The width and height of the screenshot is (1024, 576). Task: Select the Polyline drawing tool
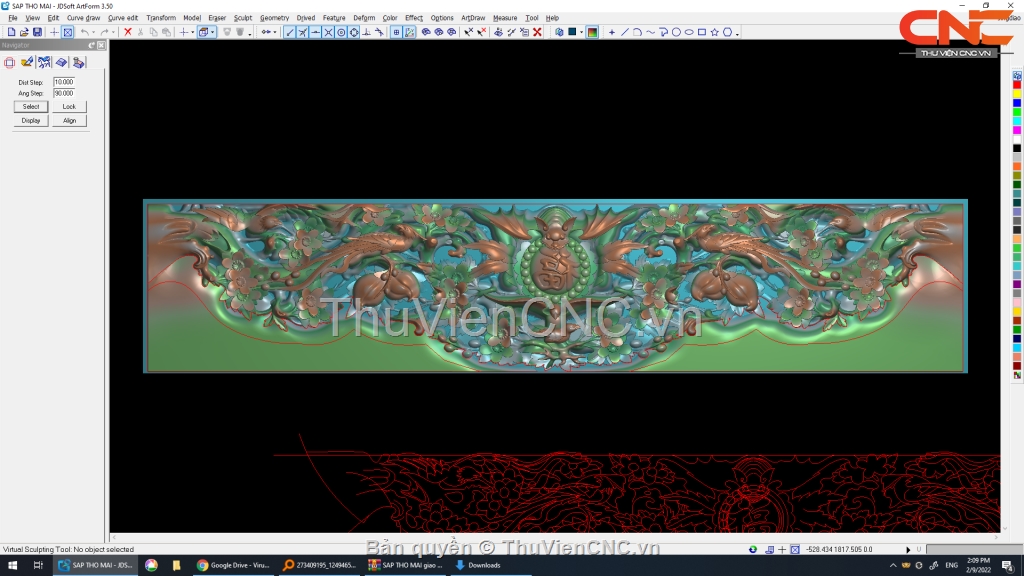click(x=664, y=32)
